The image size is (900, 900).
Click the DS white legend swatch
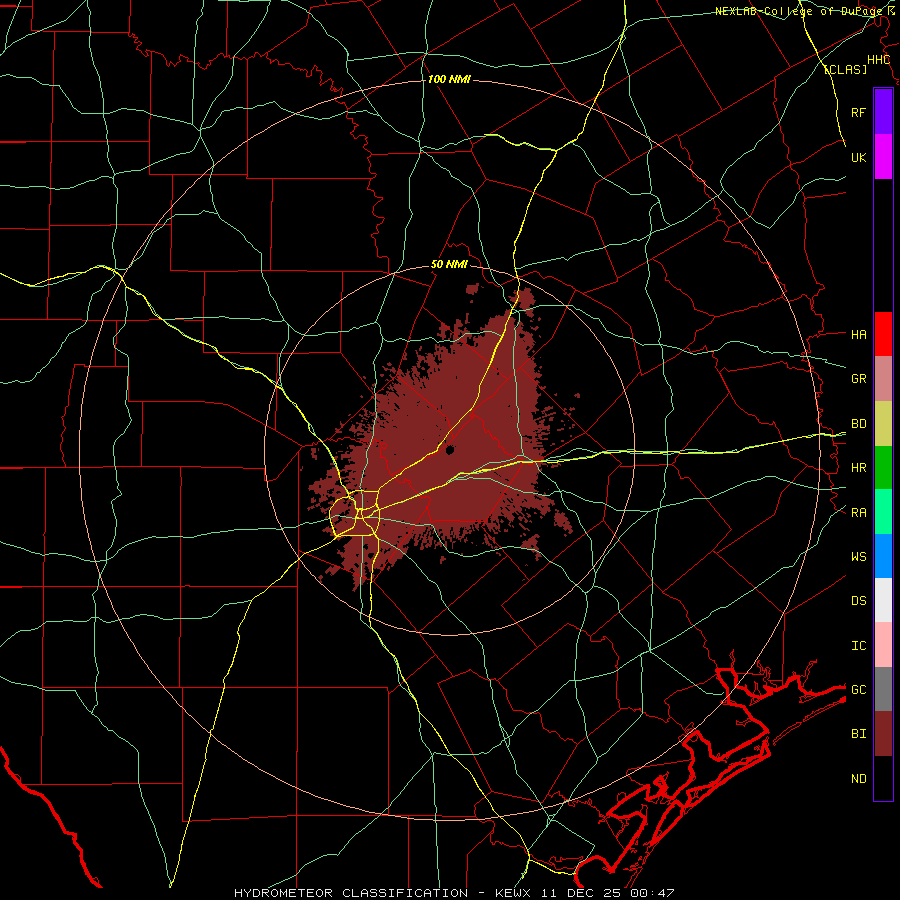(x=883, y=600)
